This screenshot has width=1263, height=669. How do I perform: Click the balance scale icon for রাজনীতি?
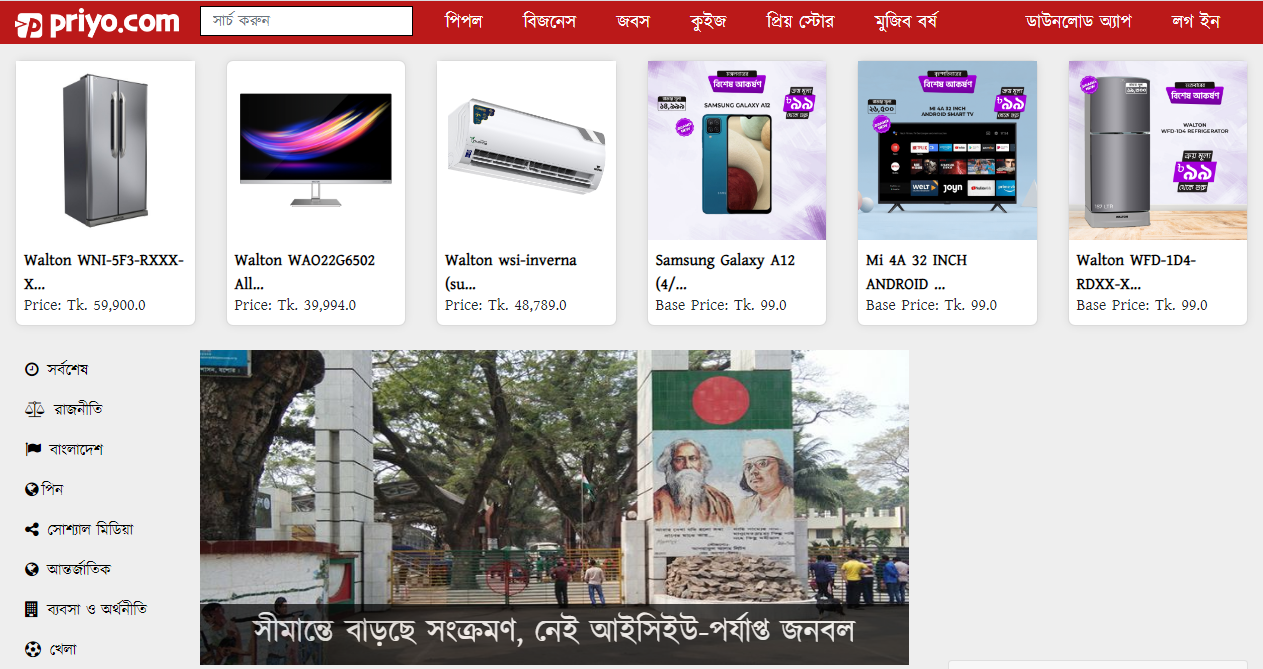pyautogui.click(x=33, y=410)
